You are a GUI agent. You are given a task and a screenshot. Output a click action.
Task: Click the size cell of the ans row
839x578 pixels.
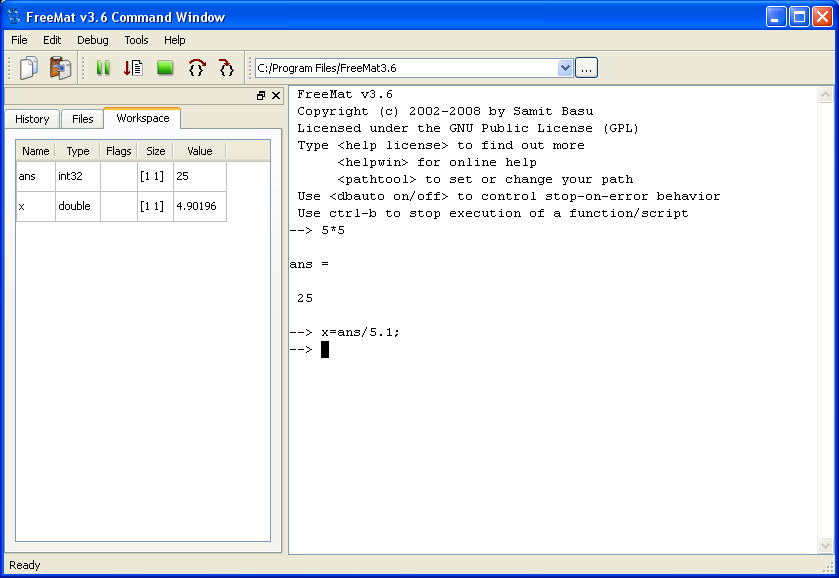pyautogui.click(x=155, y=176)
